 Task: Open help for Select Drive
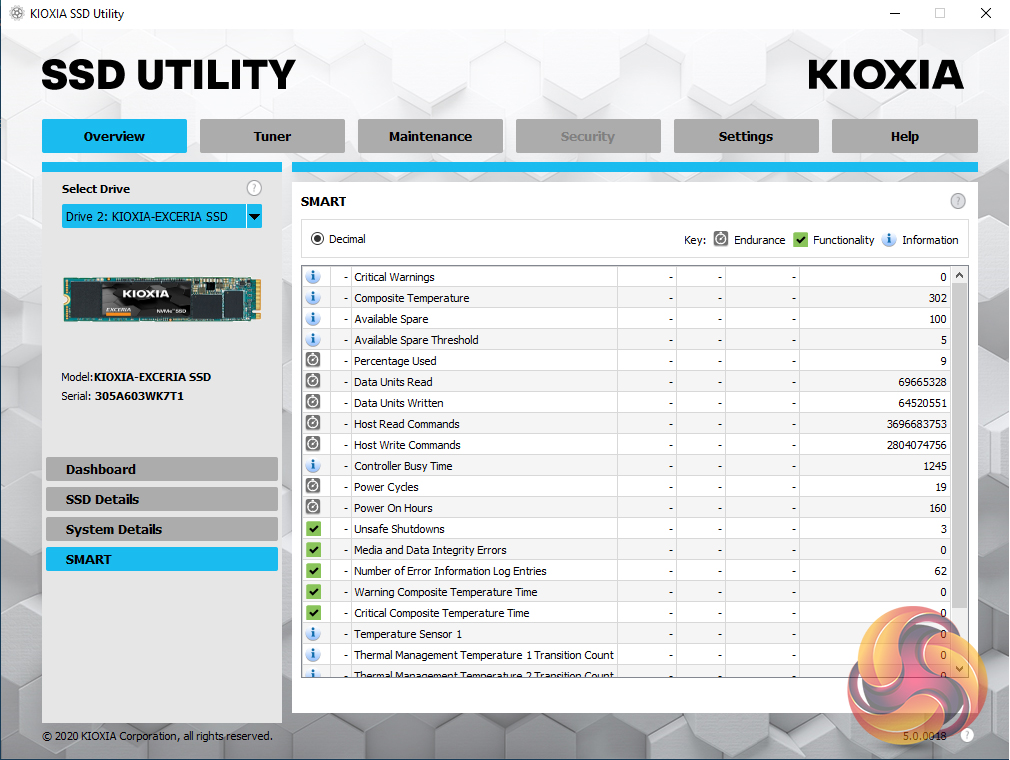click(x=254, y=188)
